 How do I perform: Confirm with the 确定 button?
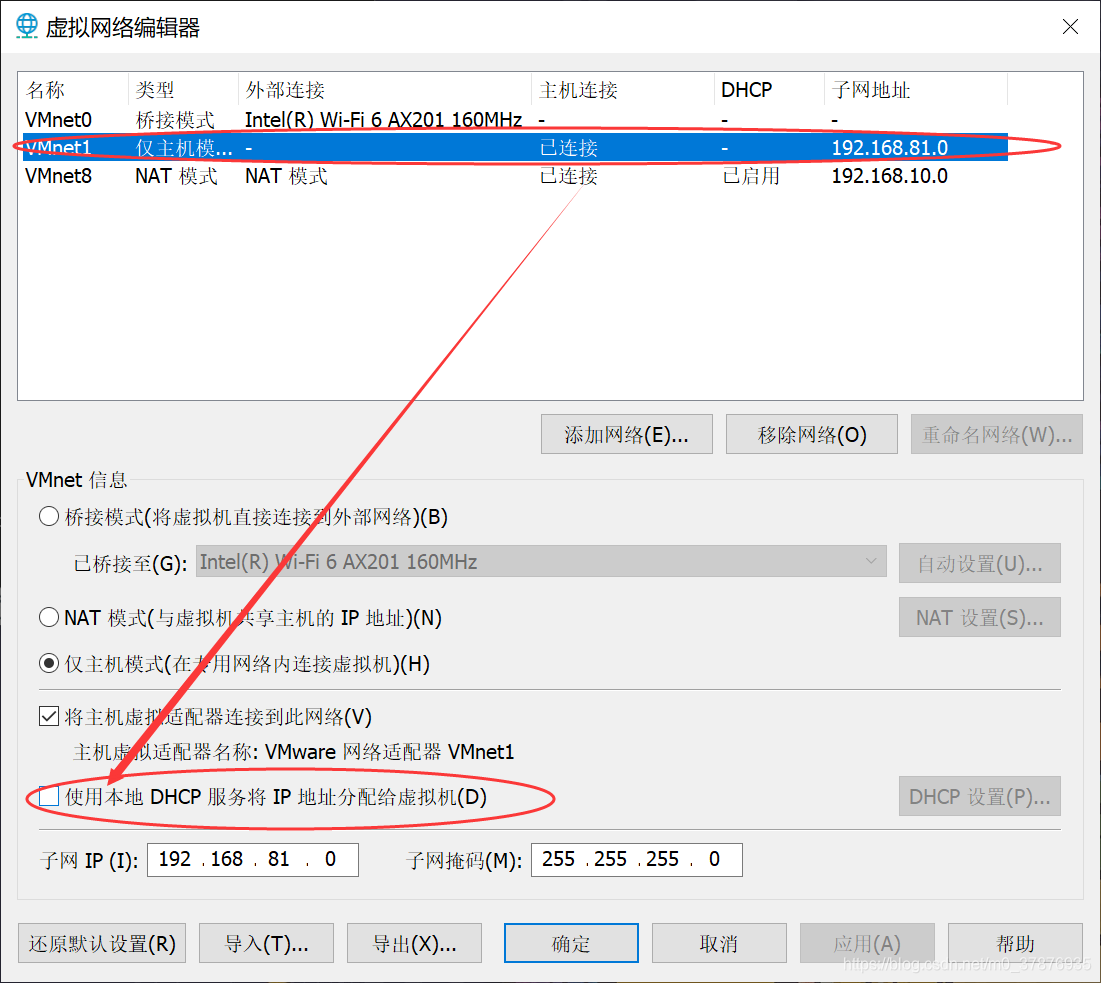[x=571, y=943]
